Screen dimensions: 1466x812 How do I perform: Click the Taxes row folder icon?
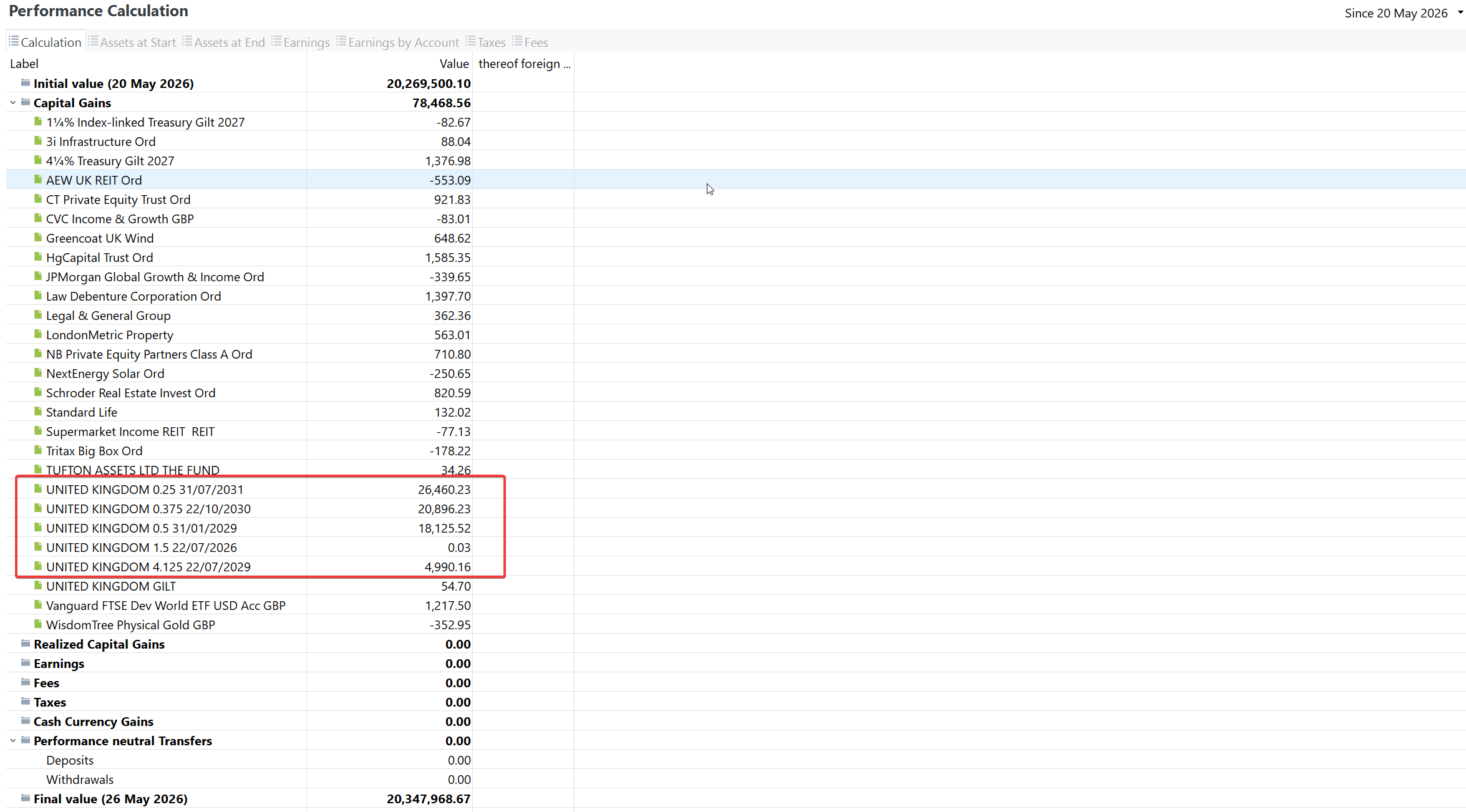[x=26, y=702]
